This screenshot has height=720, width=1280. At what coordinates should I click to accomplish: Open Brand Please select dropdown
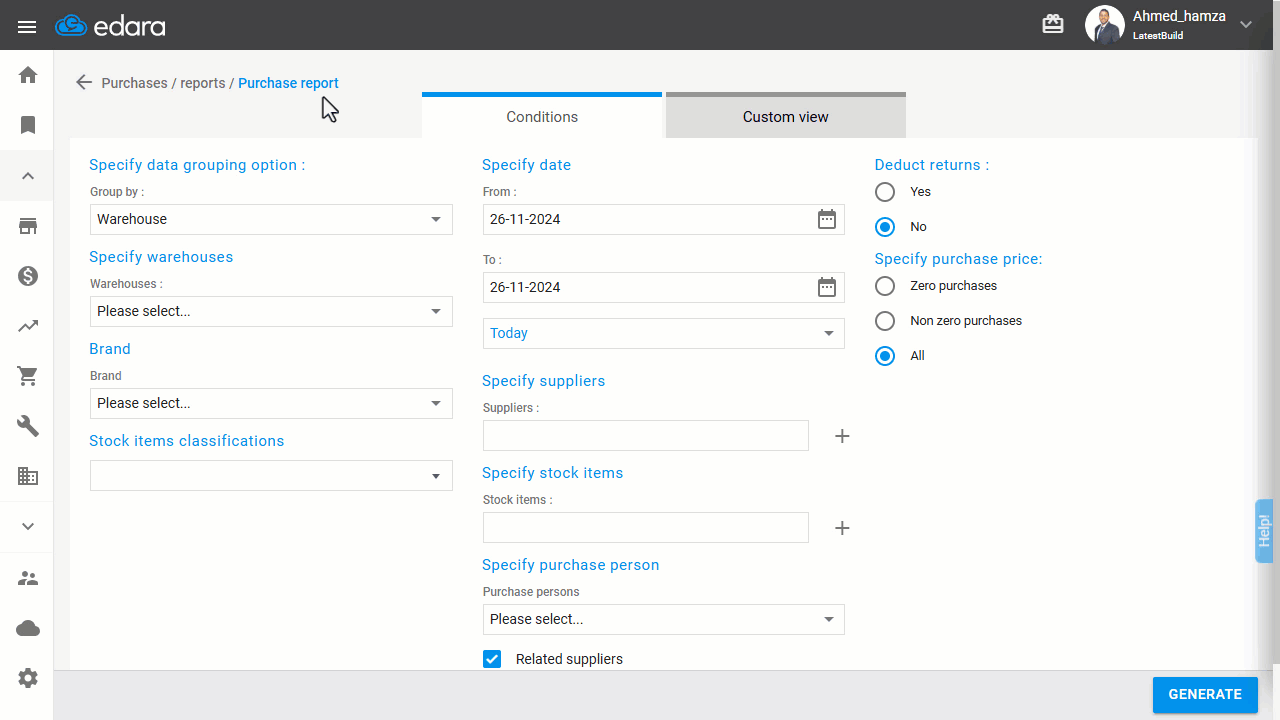[x=271, y=403]
